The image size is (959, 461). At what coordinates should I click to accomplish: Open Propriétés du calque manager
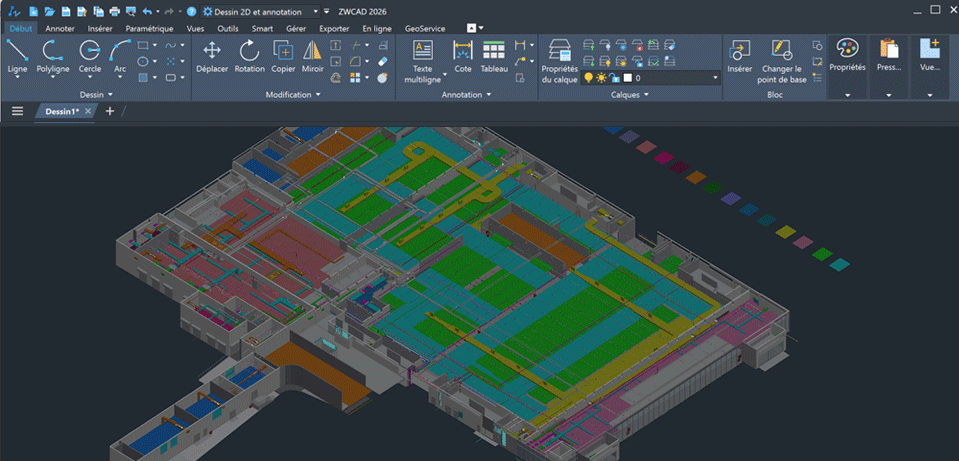tap(560, 61)
